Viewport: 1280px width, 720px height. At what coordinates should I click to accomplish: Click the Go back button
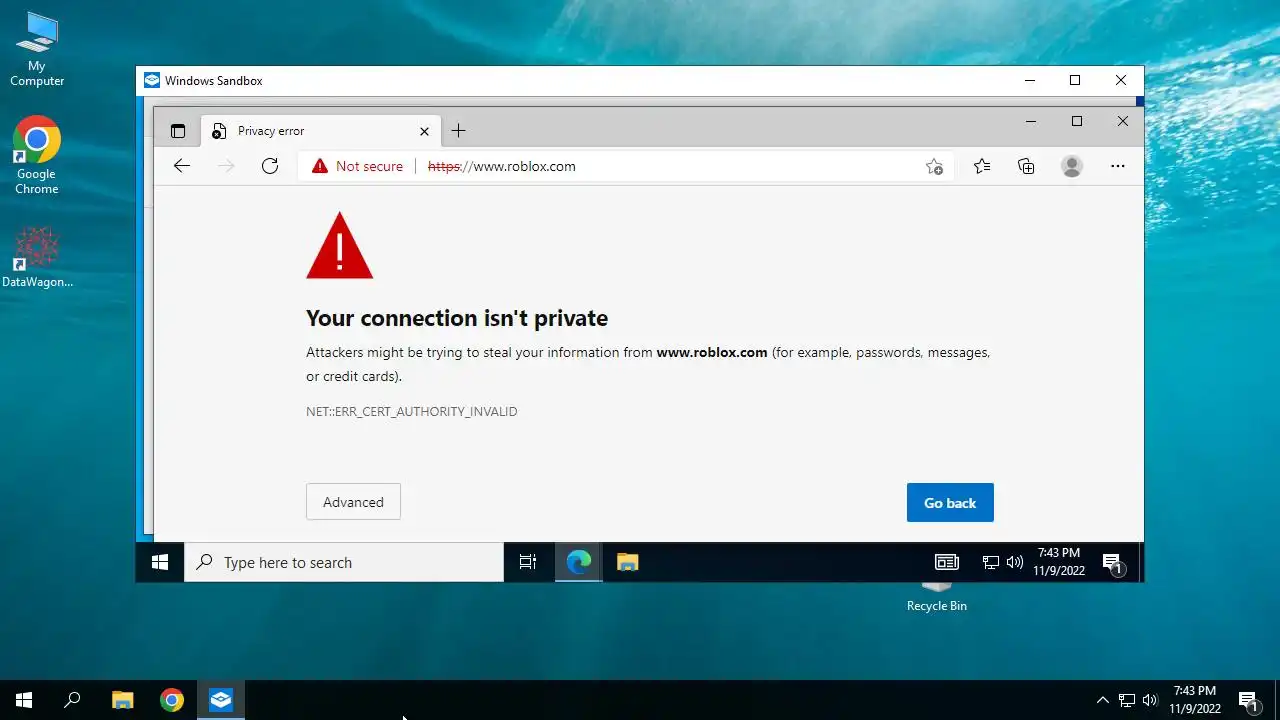[x=950, y=503]
